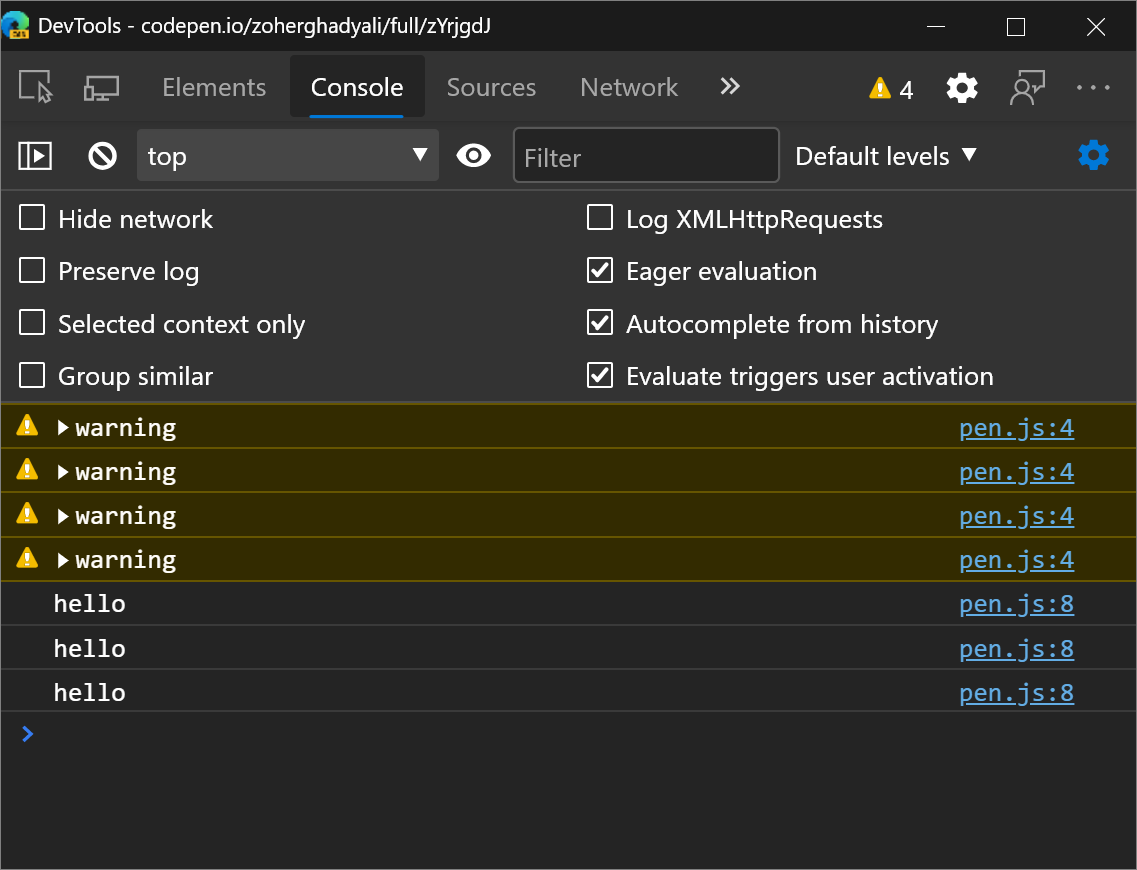The height and width of the screenshot is (870, 1137).
Task: Click the DevTools app icon in title bar
Action: (15, 25)
